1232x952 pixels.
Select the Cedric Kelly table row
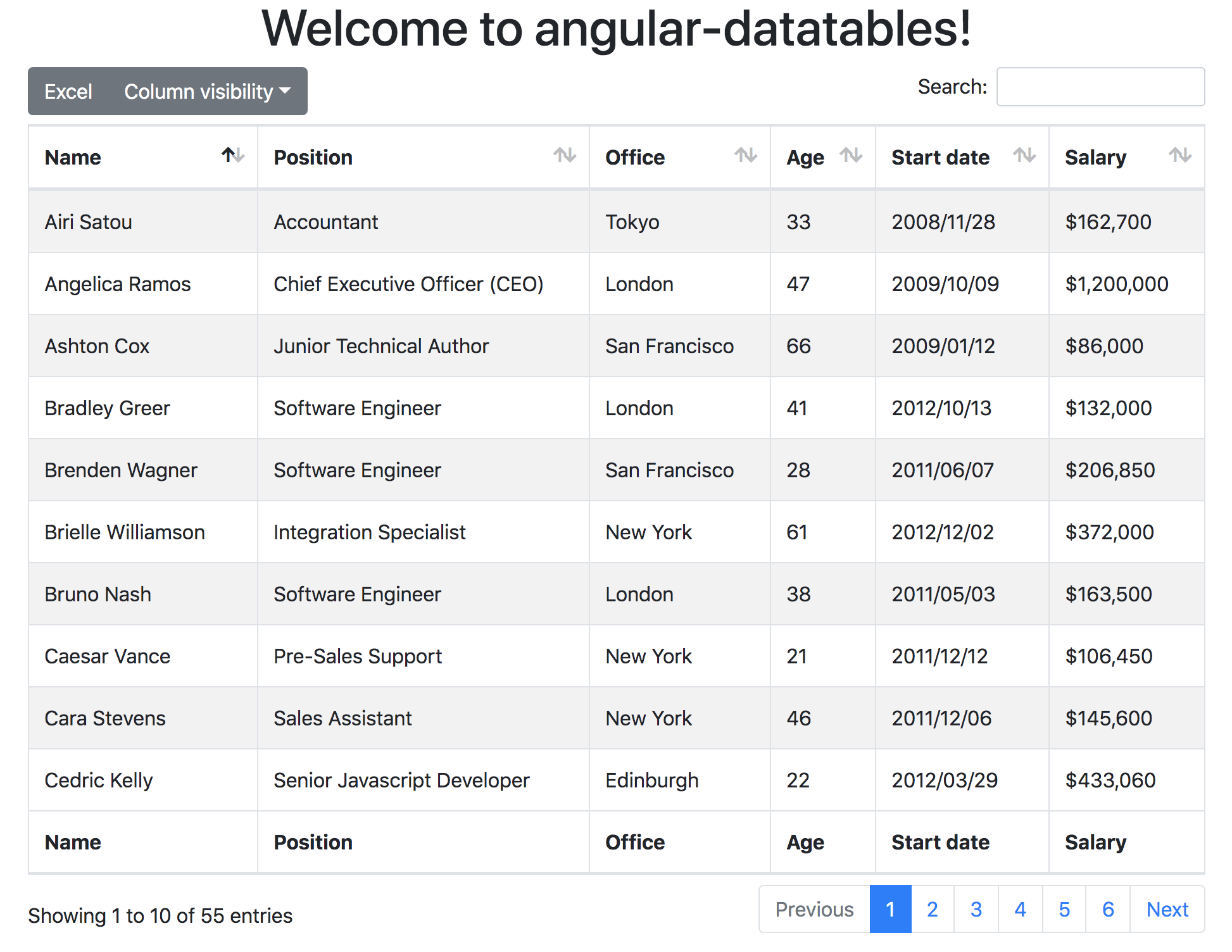pos(99,780)
